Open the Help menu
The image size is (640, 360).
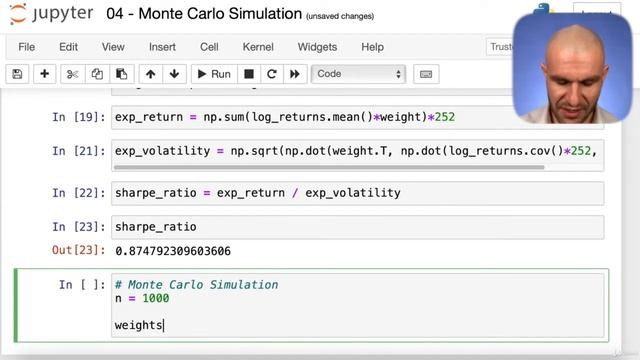click(x=372, y=47)
